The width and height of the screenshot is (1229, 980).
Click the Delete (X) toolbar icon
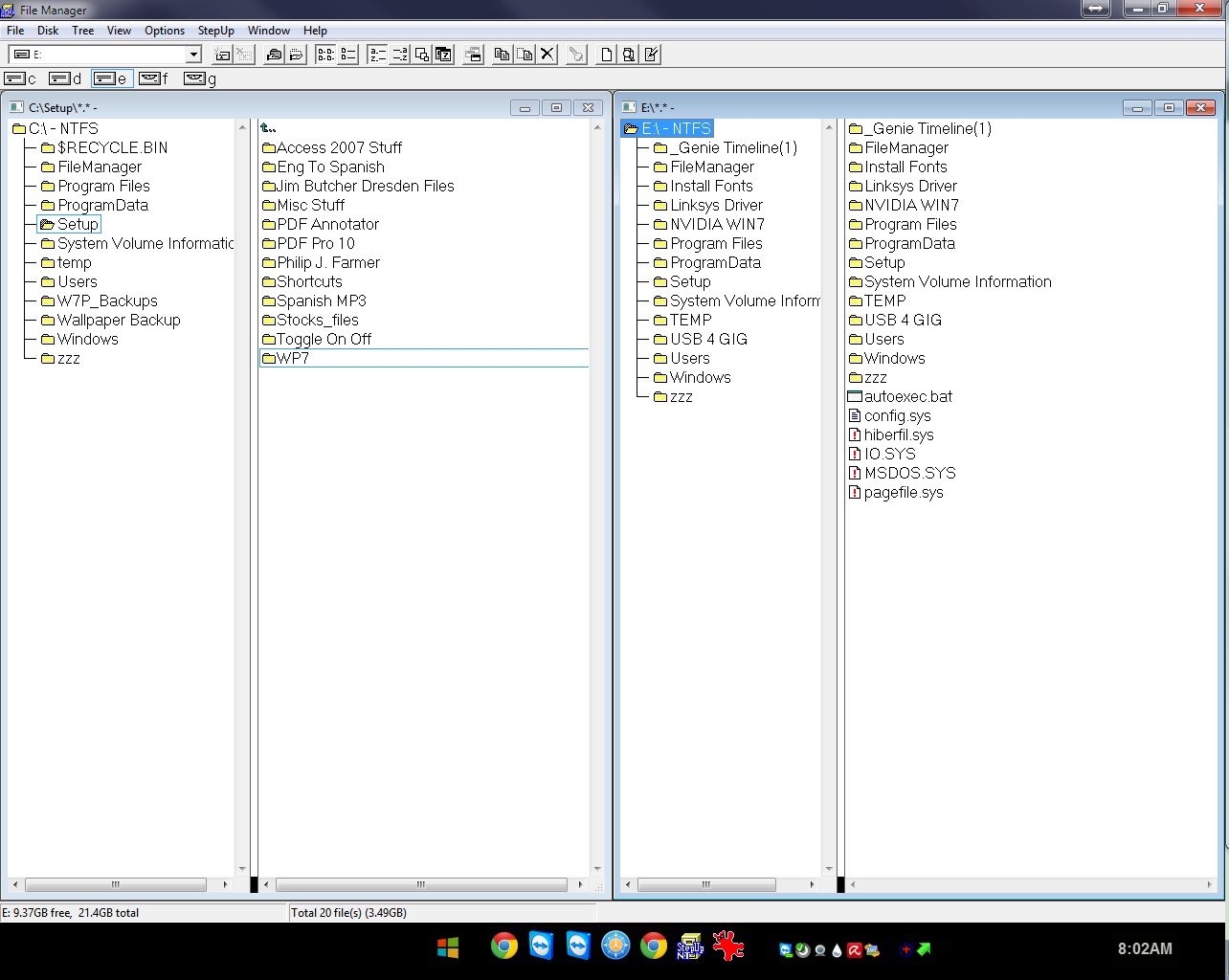coord(547,55)
